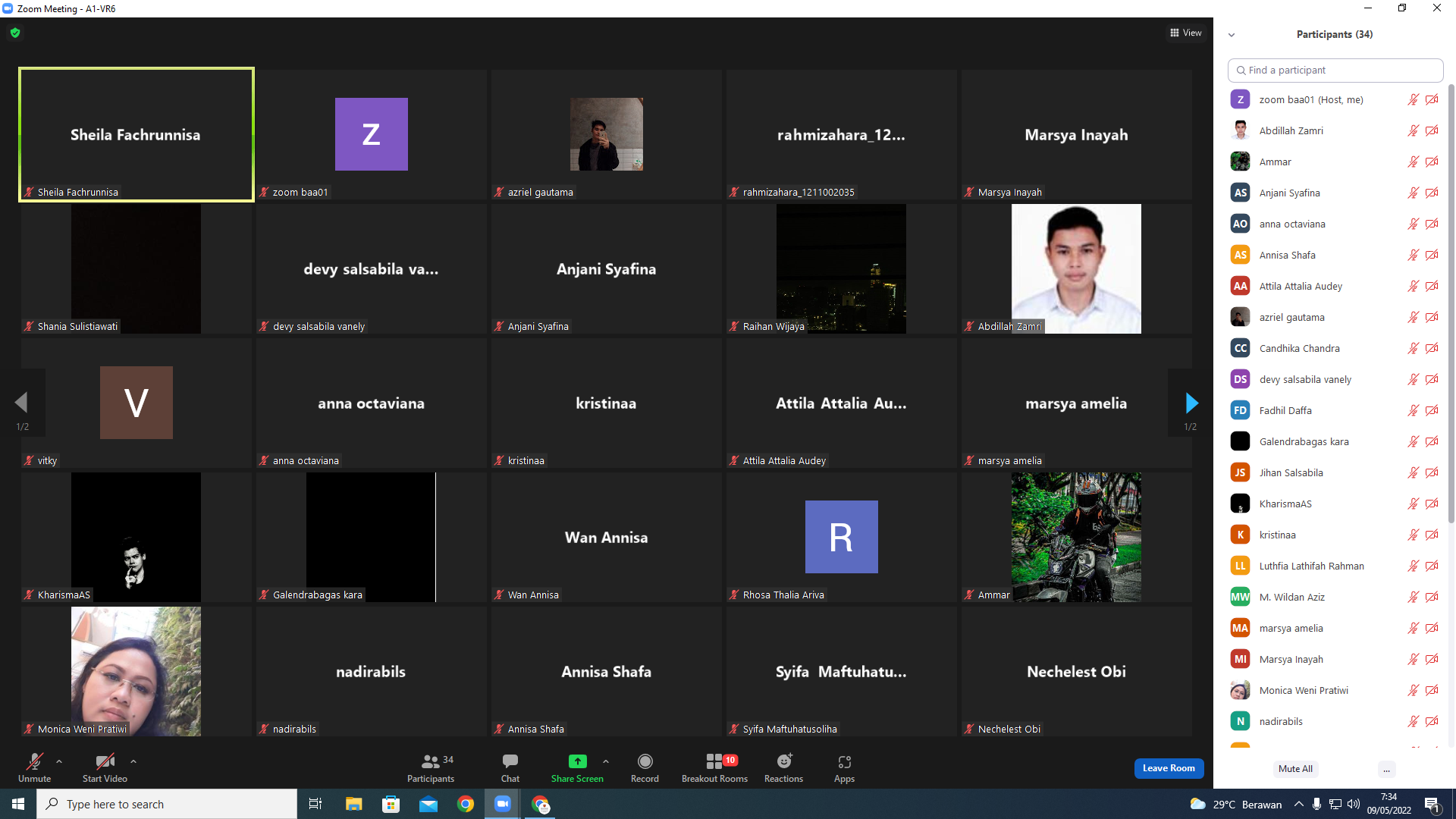Select devy salsabila vanely in participant list
The height and width of the screenshot is (819, 1456).
pyautogui.click(x=1335, y=379)
